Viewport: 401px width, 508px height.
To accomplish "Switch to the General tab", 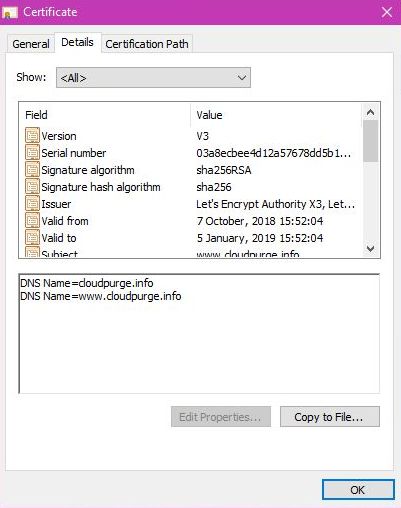I will pyautogui.click(x=31, y=44).
